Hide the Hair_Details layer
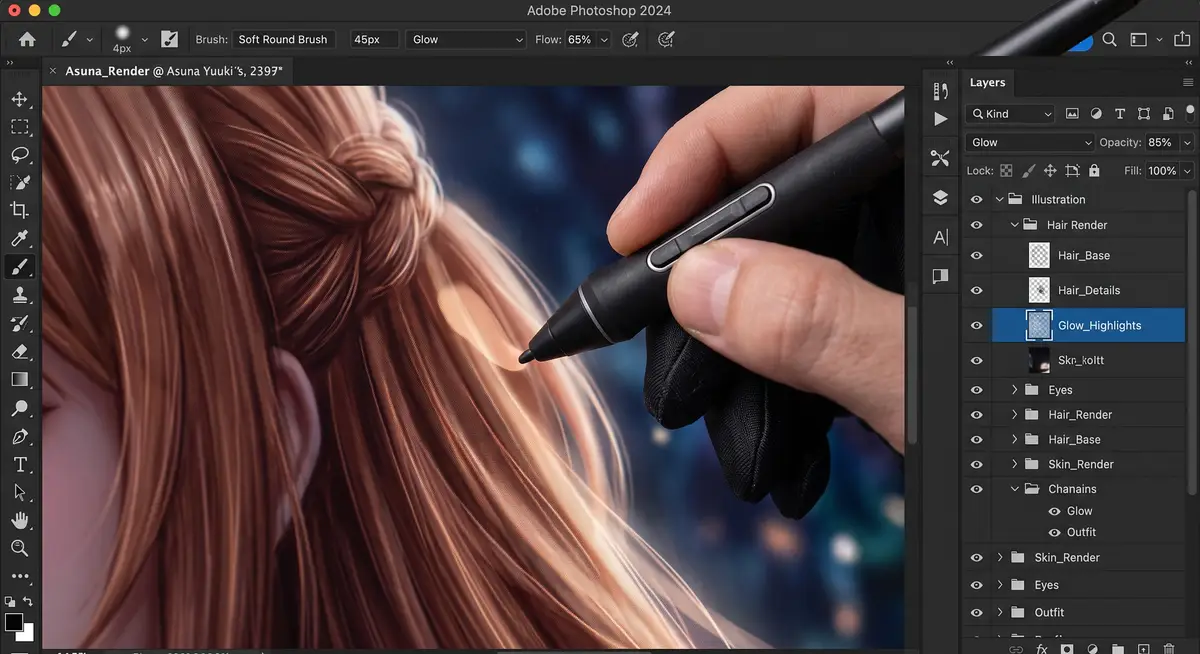 (x=977, y=290)
